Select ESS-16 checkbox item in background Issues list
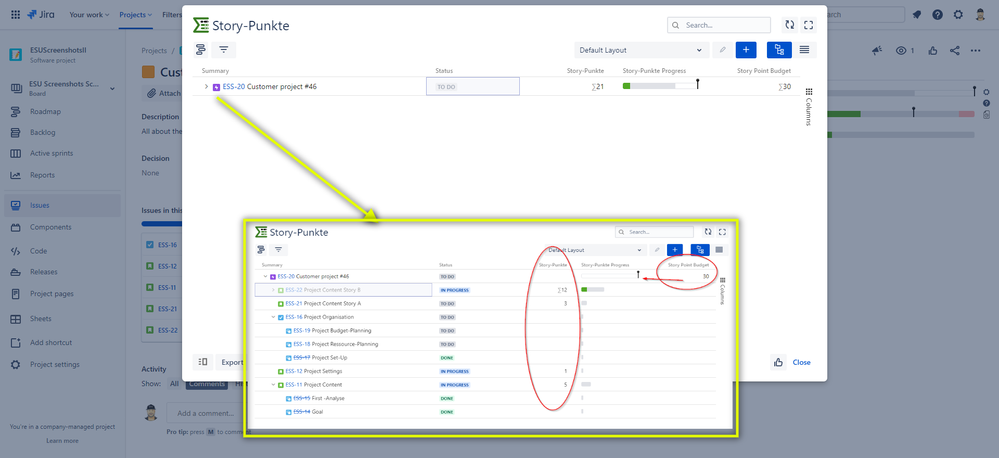999x458 pixels. coord(150,245)
